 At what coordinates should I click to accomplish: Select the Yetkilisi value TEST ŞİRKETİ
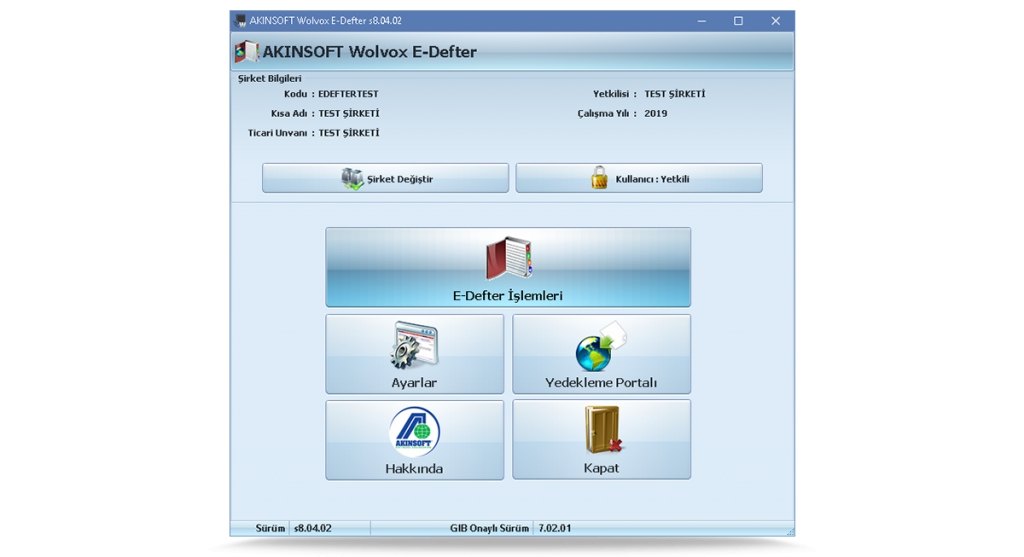tap(675, 94)
